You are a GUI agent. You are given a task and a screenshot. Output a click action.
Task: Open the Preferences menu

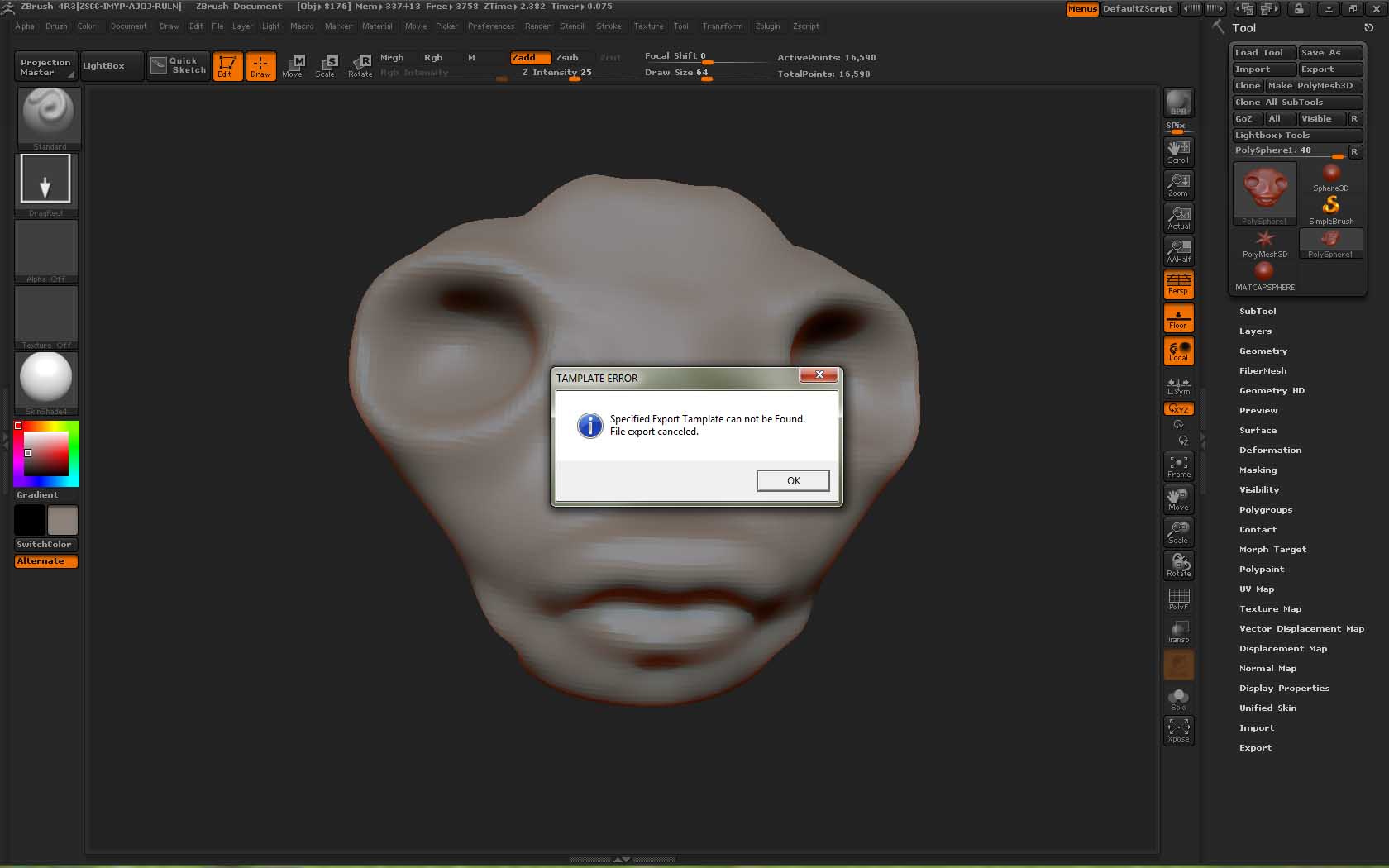491,26
